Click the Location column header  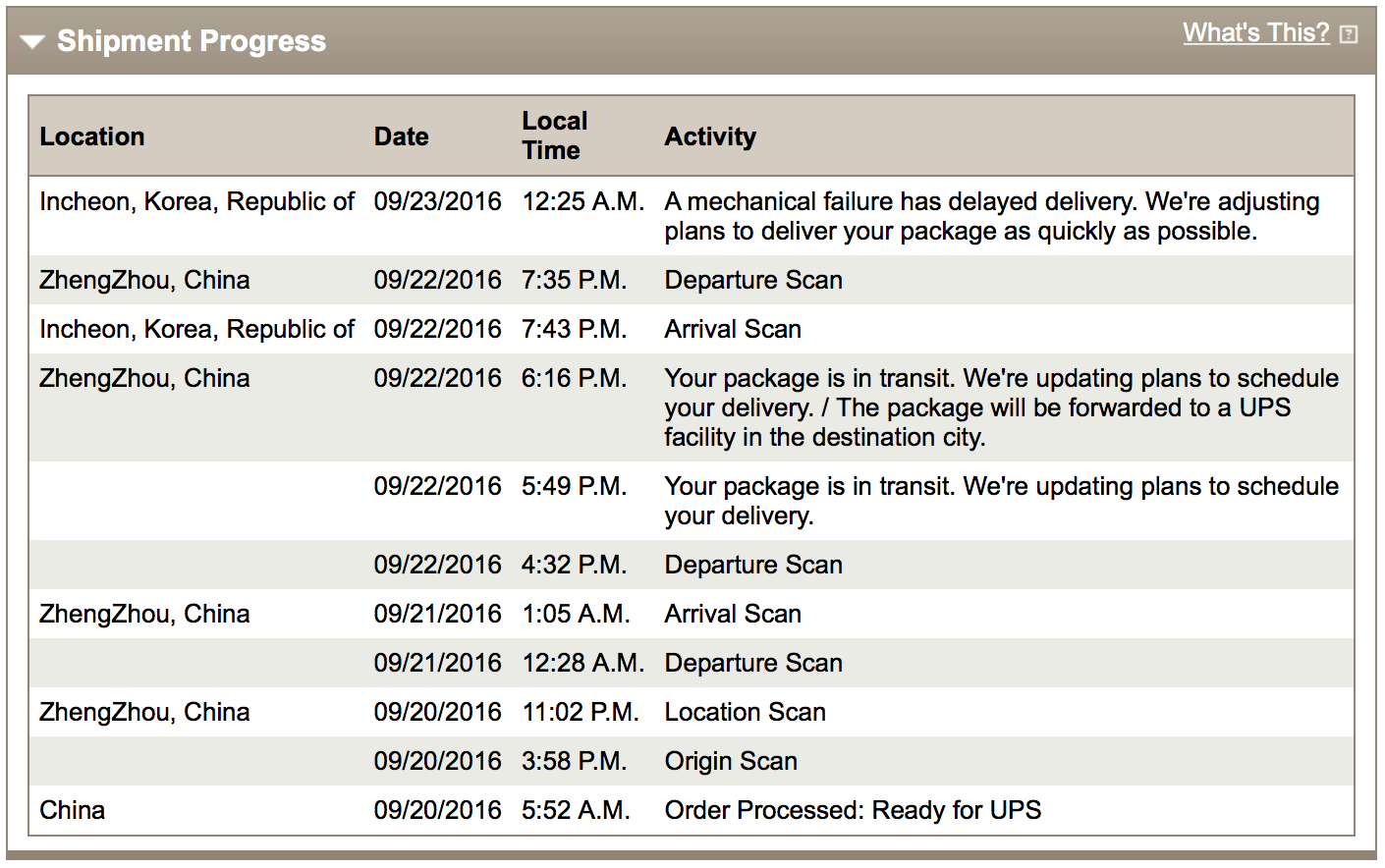(x=92, y=136)
